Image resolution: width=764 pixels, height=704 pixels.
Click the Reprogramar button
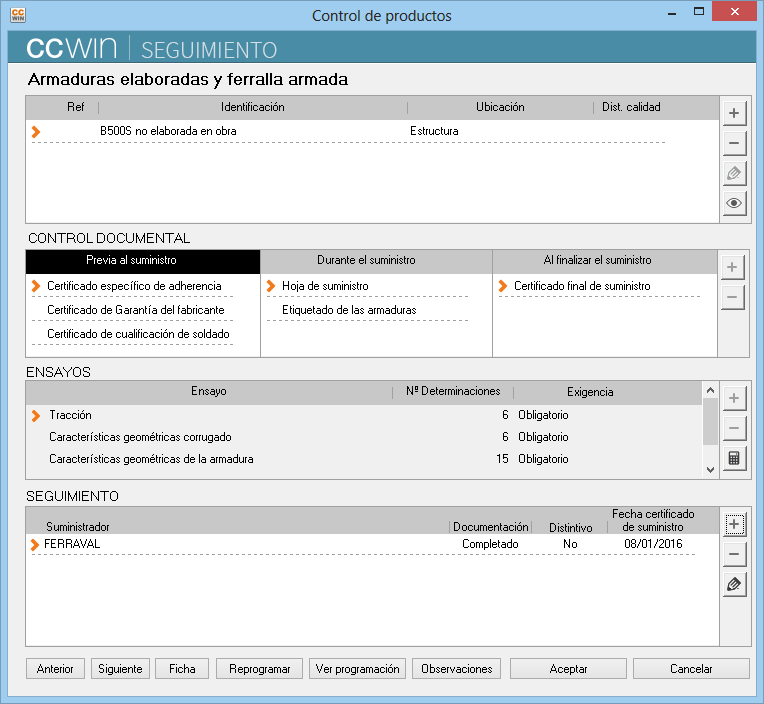(x=259, y=669)
